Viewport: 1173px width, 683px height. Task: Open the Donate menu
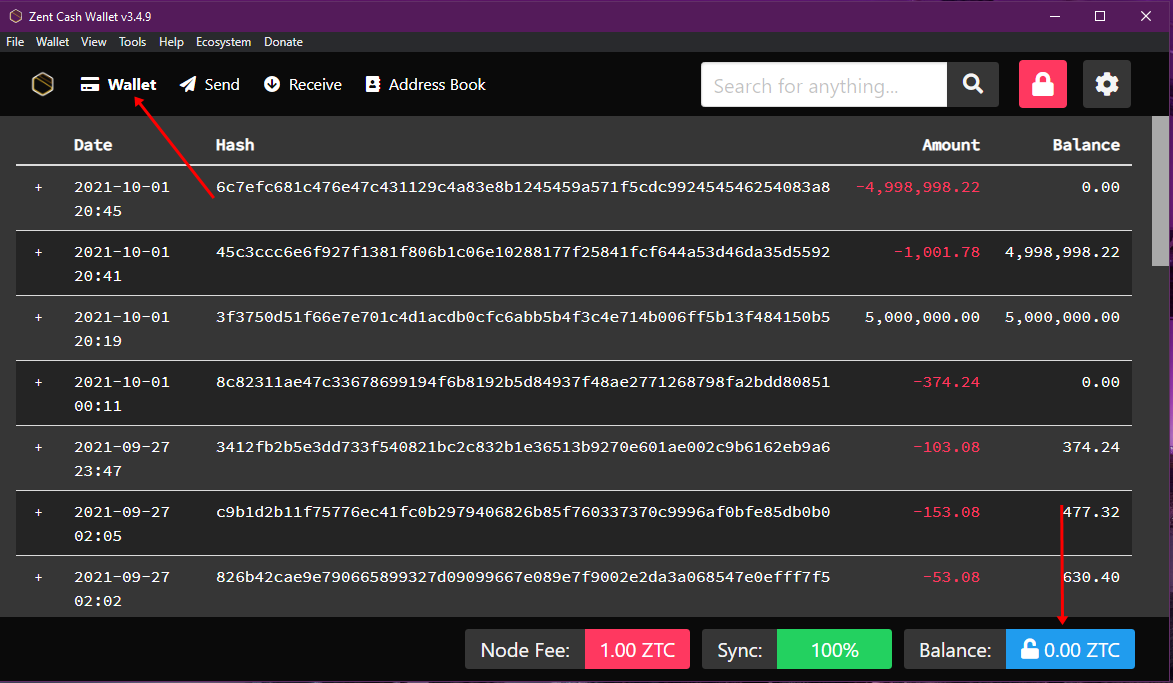click(284, 42)
